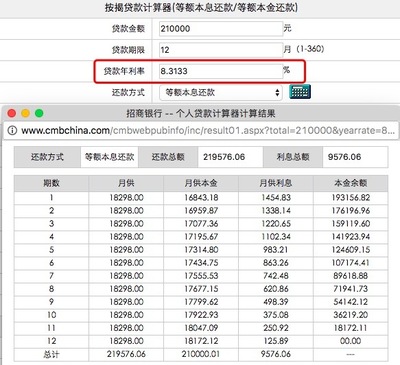Click the interest value 498.39
The width and height of the screenshot is (400, 365).
point(276,302)
